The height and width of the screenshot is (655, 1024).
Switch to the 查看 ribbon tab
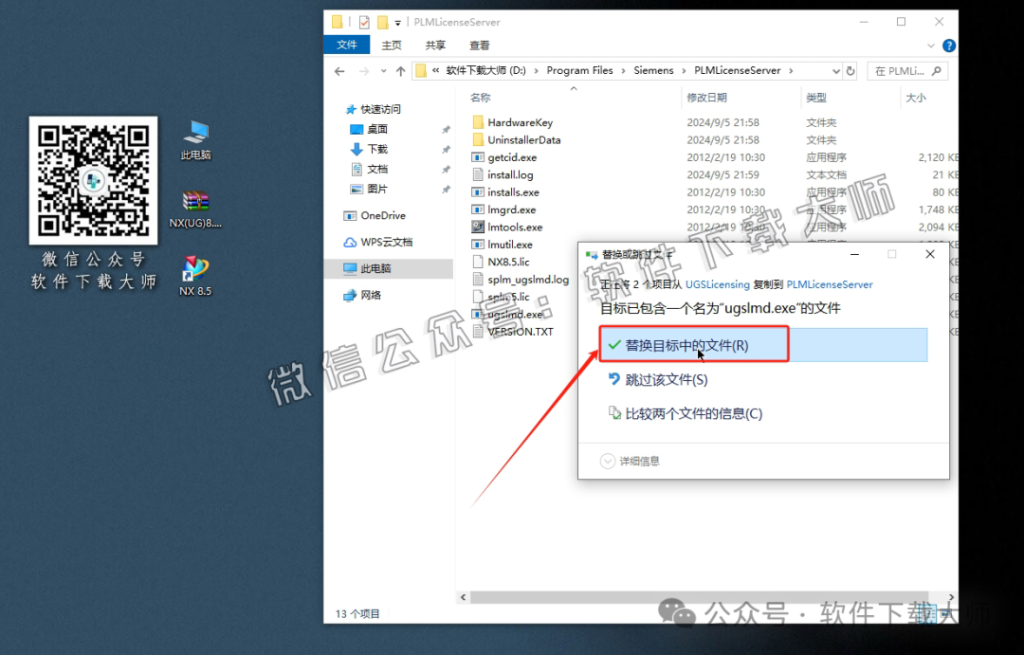[478, 44]
